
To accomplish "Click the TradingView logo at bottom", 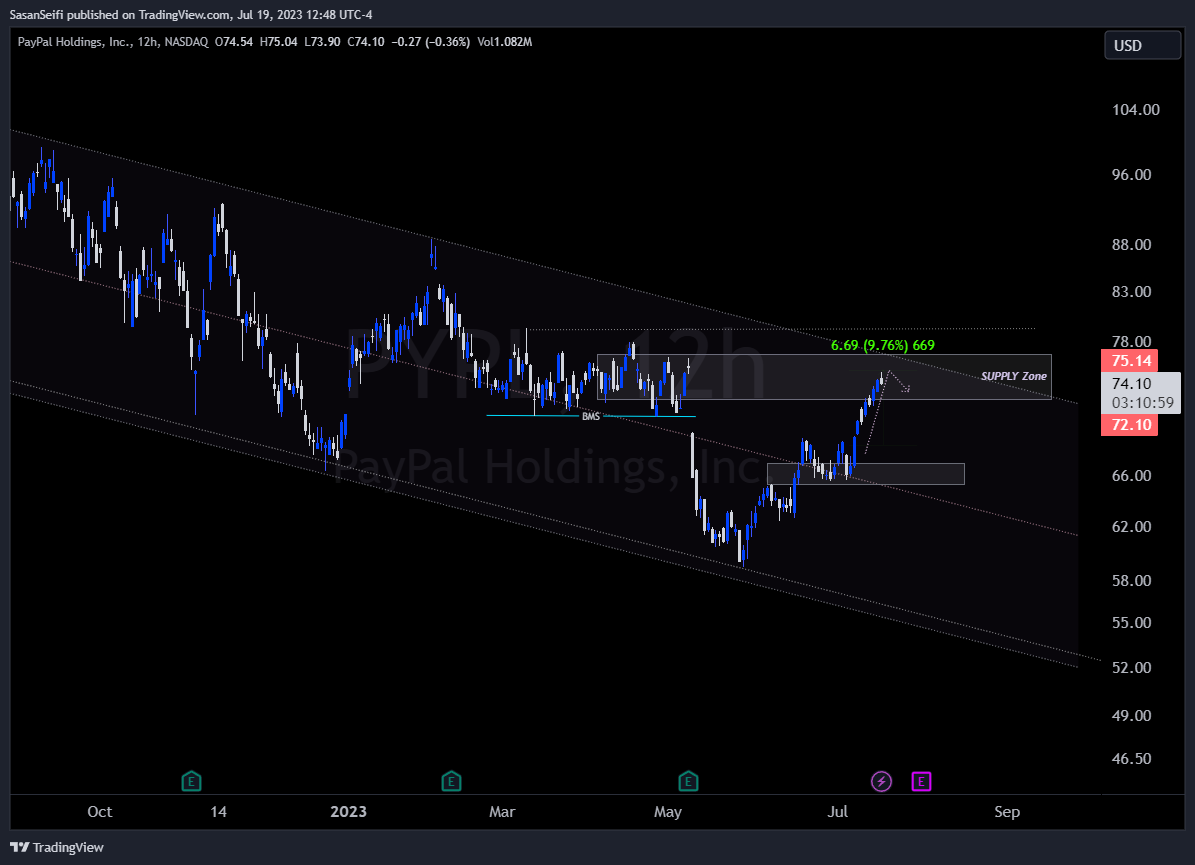I will tap(57, 847).
